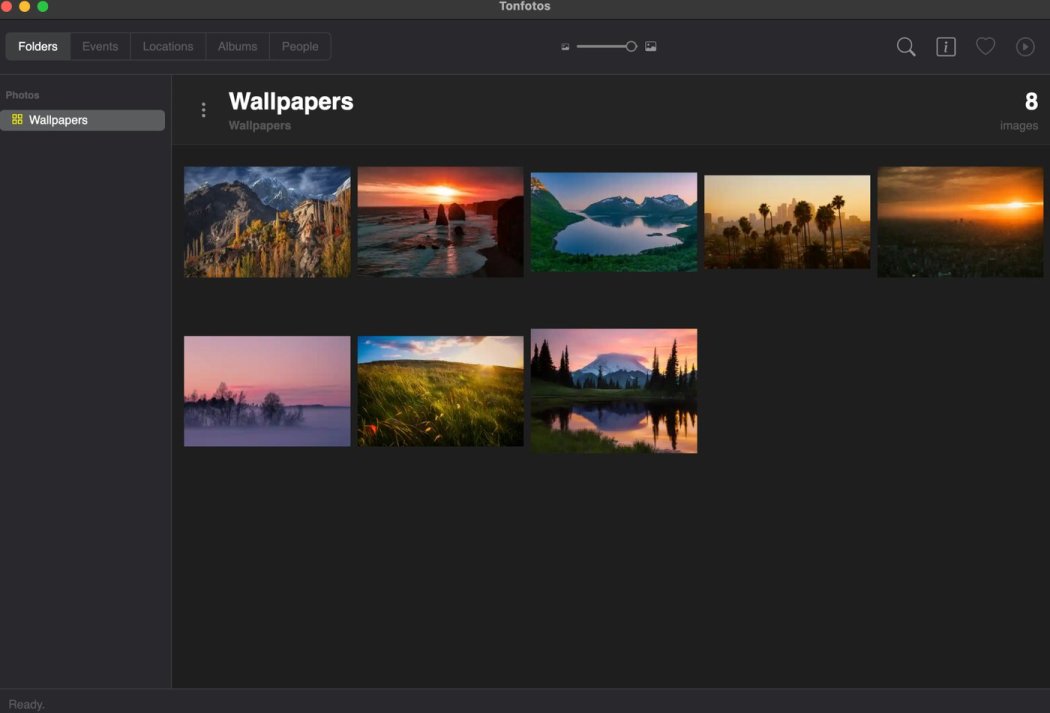This screenshot has height=713, width=1050.
Task: Click the Wallpapers subtitle under heading
Action: [260, 126]
